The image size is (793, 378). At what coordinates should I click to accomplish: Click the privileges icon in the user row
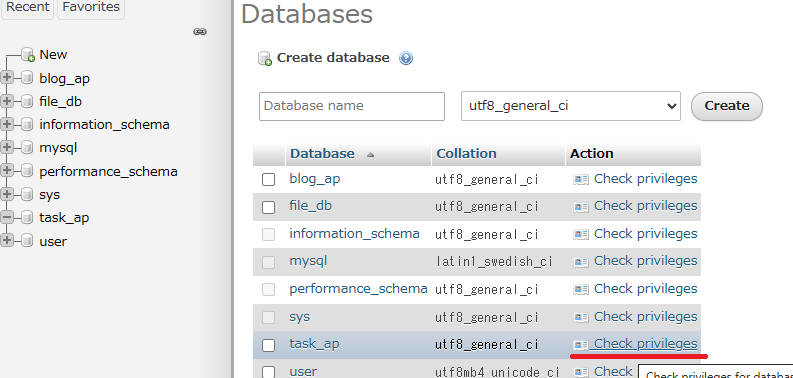click(581, 372)
